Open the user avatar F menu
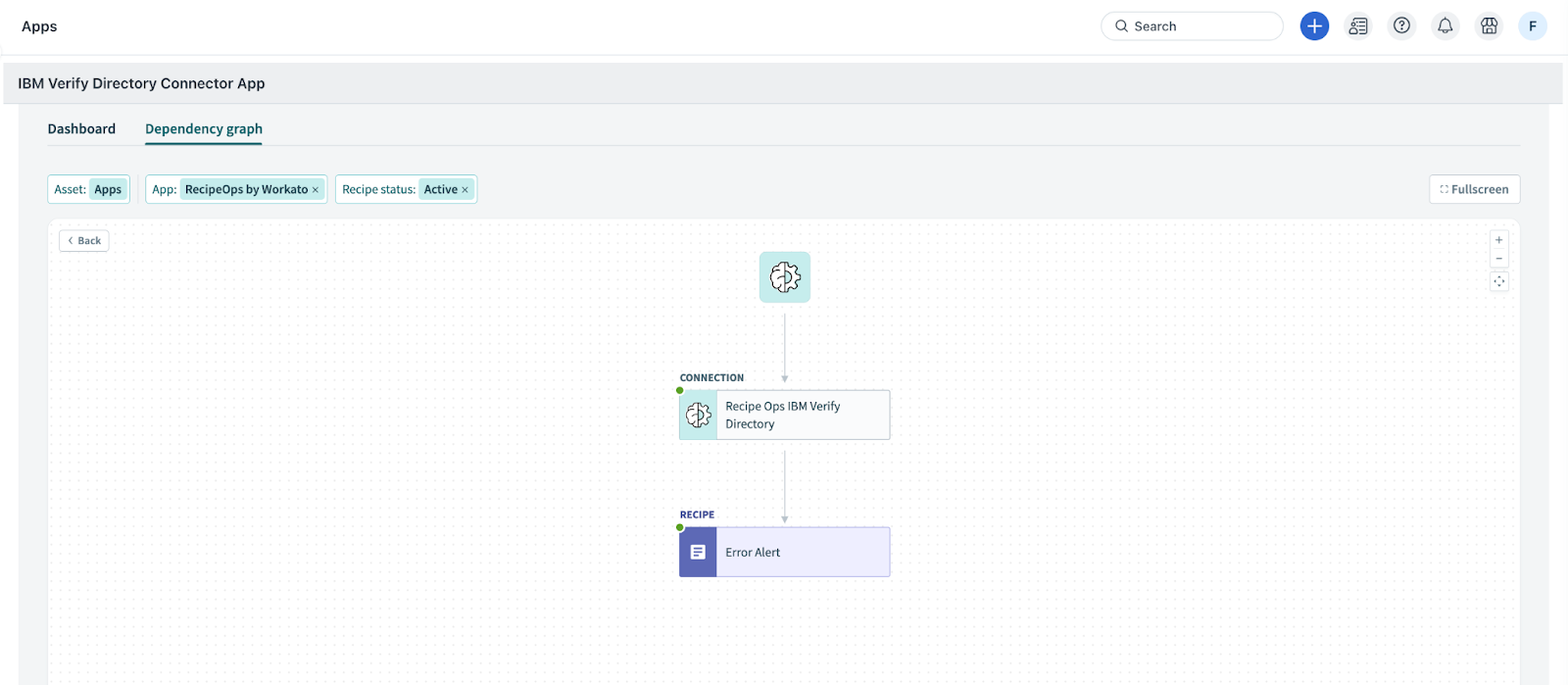This screenshot has height=685, width=1568. pos(1533,26)
